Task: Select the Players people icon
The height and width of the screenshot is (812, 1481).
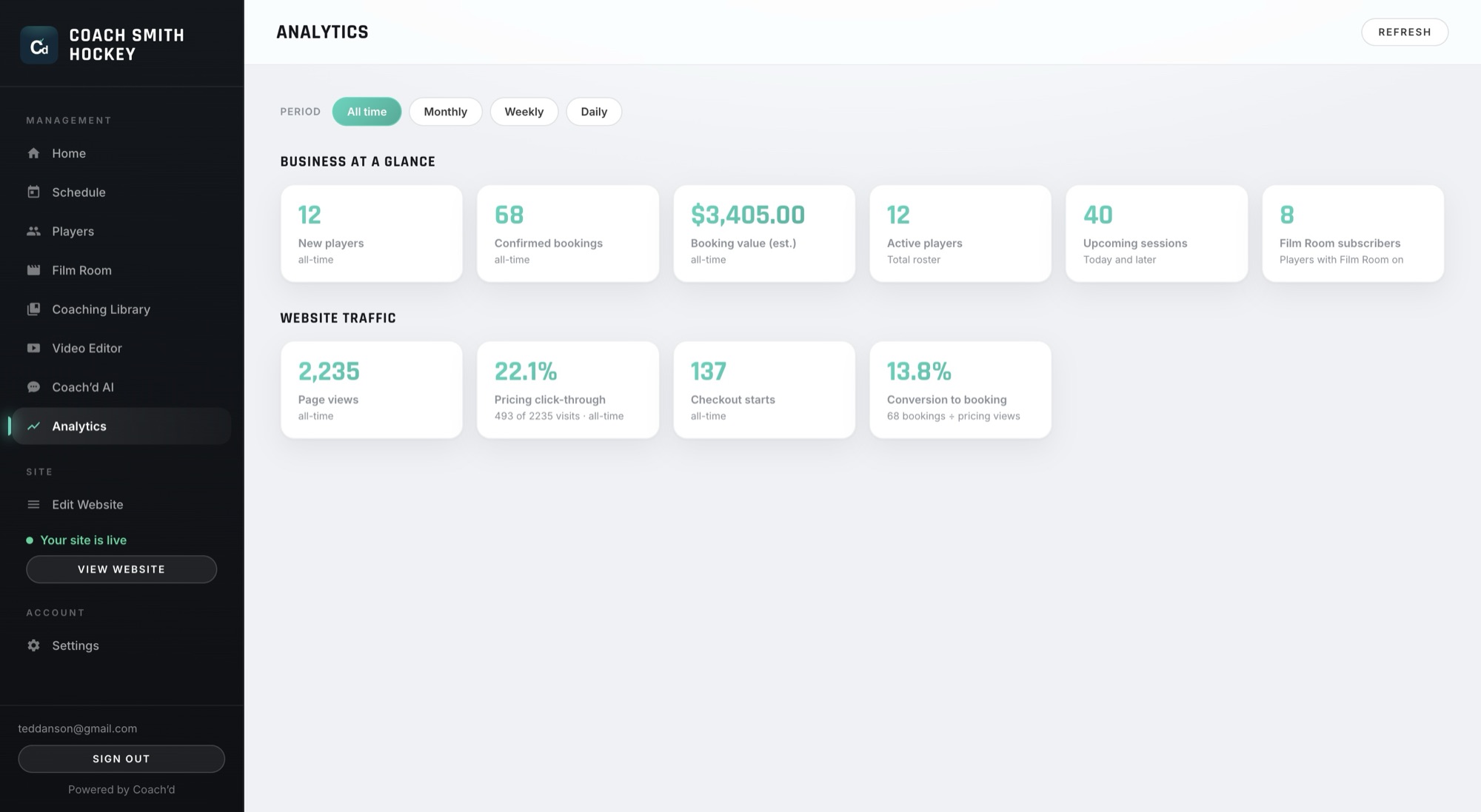Action: click(33, 231)
